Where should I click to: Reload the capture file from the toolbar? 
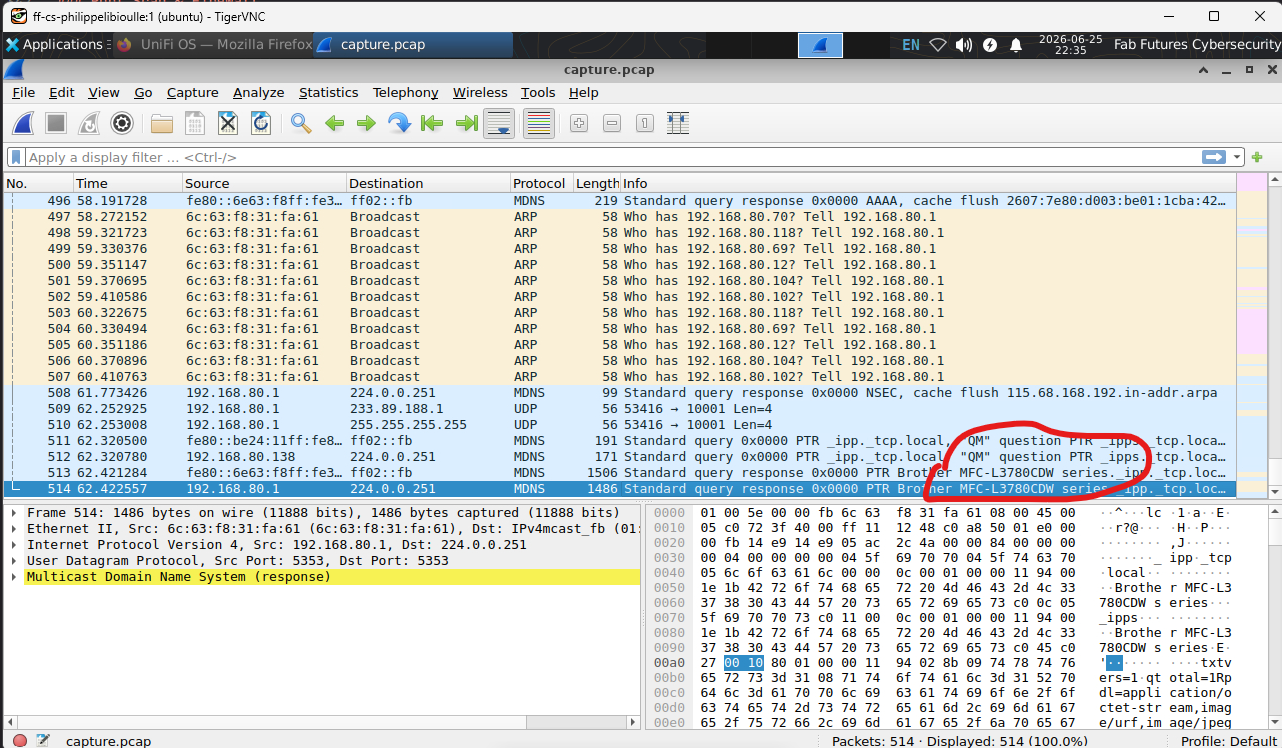(260, 123)
